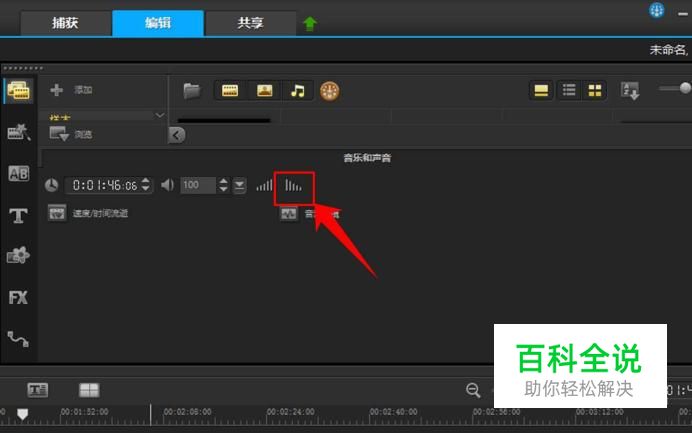Open the sort clips in library menu
The width and height of the screenshot is (692, 433).
(x=630, y=90)
